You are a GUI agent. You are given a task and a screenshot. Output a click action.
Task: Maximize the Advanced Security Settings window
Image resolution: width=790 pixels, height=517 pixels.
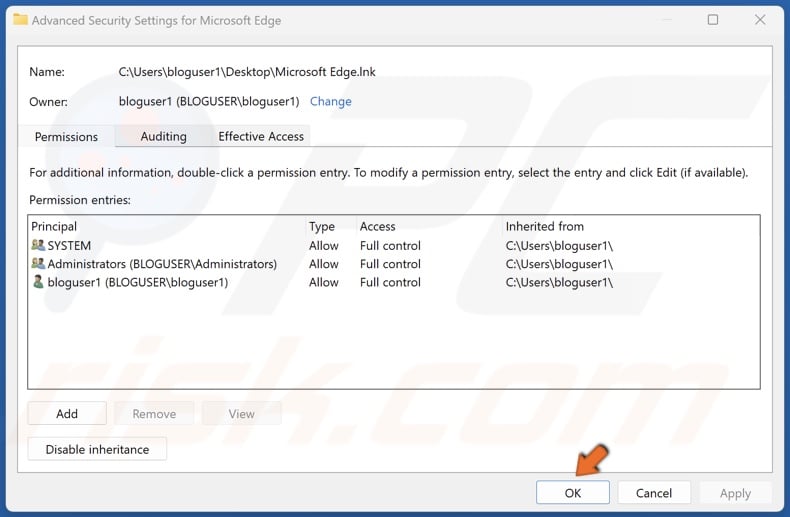(712, 20)
